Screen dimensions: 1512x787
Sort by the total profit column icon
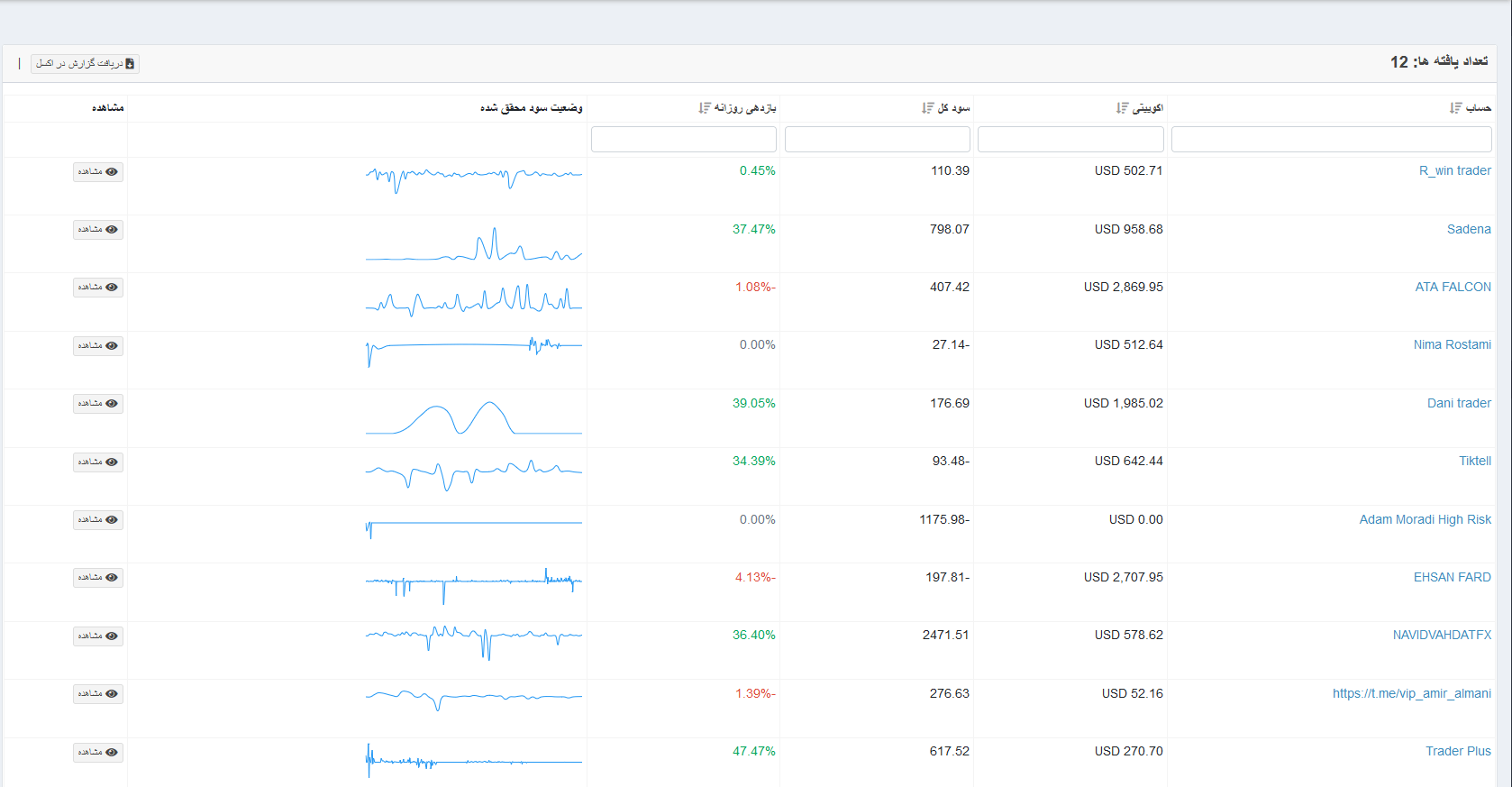[x=927, y=108]
